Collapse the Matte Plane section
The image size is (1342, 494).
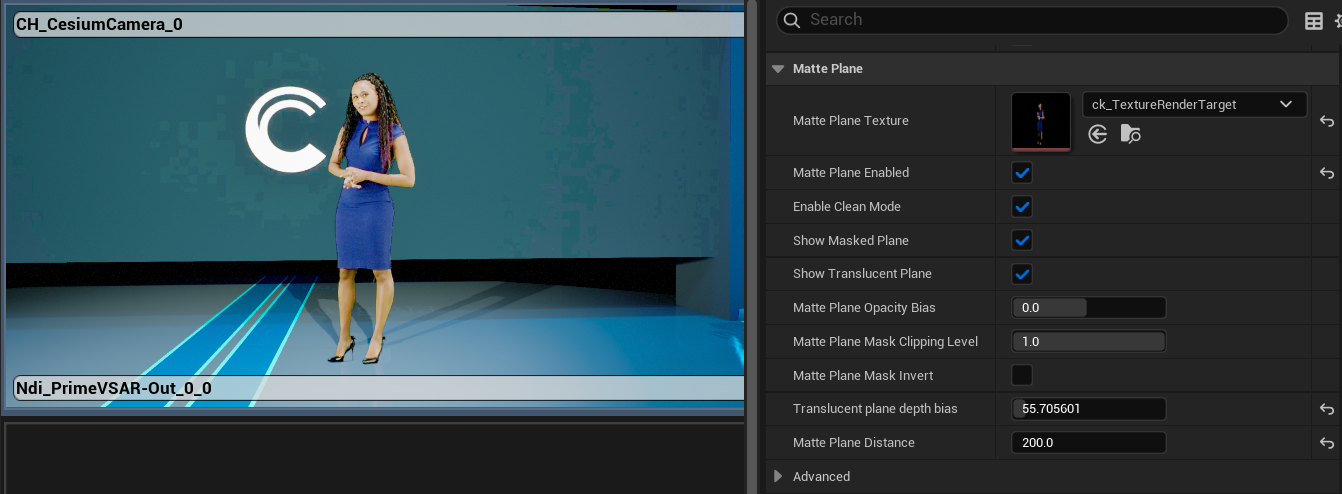click(x=778, y=69)
